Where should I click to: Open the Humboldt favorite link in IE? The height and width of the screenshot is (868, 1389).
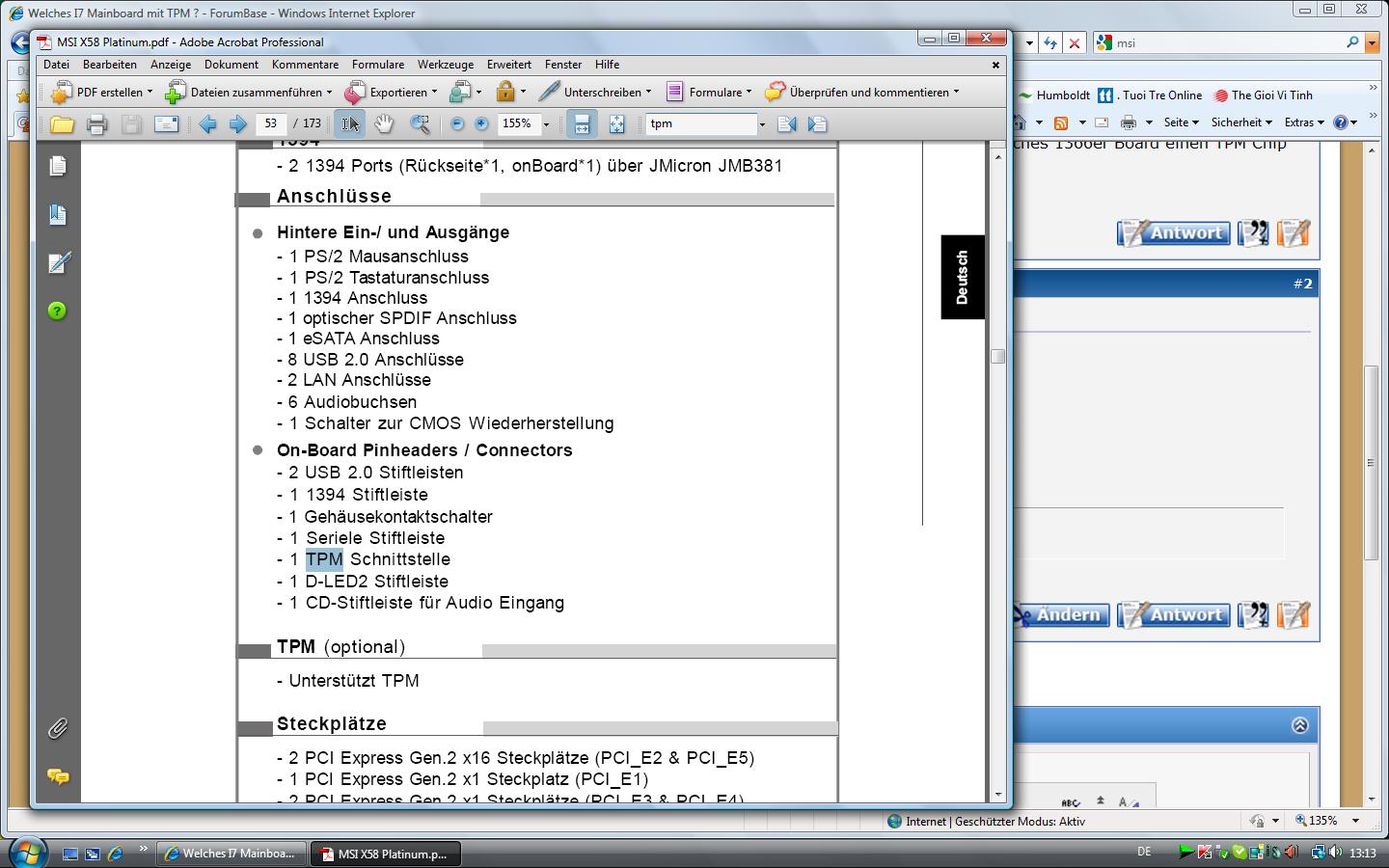pyautogui.click(x=1054, y=95)
